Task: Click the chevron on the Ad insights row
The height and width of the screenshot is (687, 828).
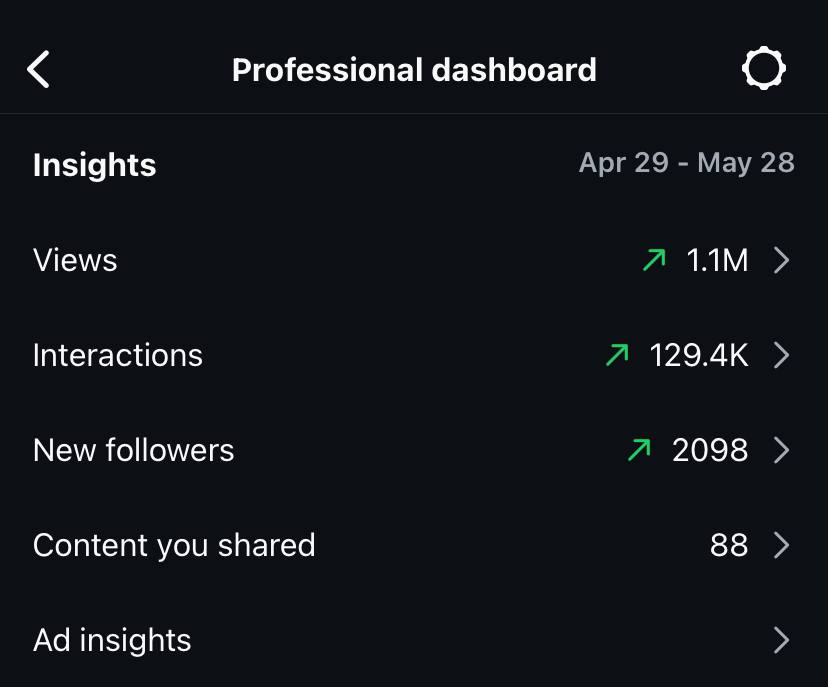Action: point(782,640)
